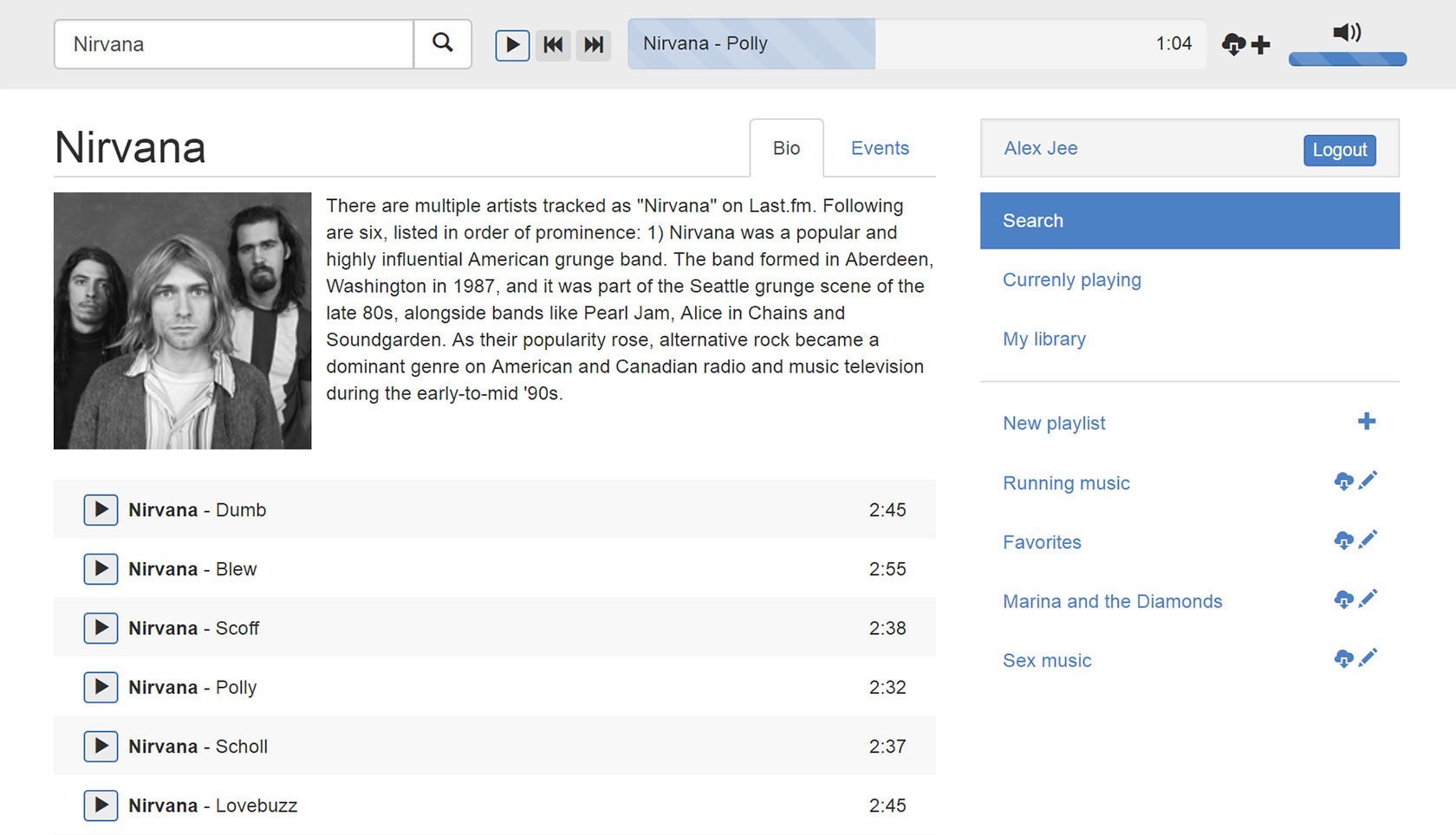Play the current track from top bar
Viewport: 1456px width, 835px height.
click(512, 45)
